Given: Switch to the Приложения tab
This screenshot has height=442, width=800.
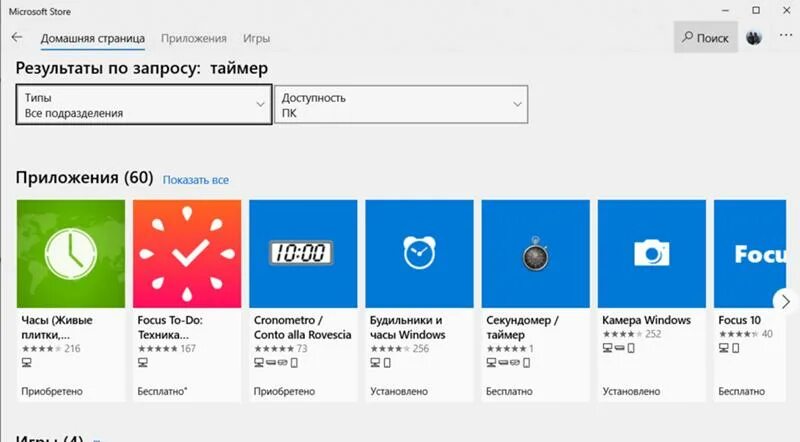Looking at the screenshot, I should [193, 38].
